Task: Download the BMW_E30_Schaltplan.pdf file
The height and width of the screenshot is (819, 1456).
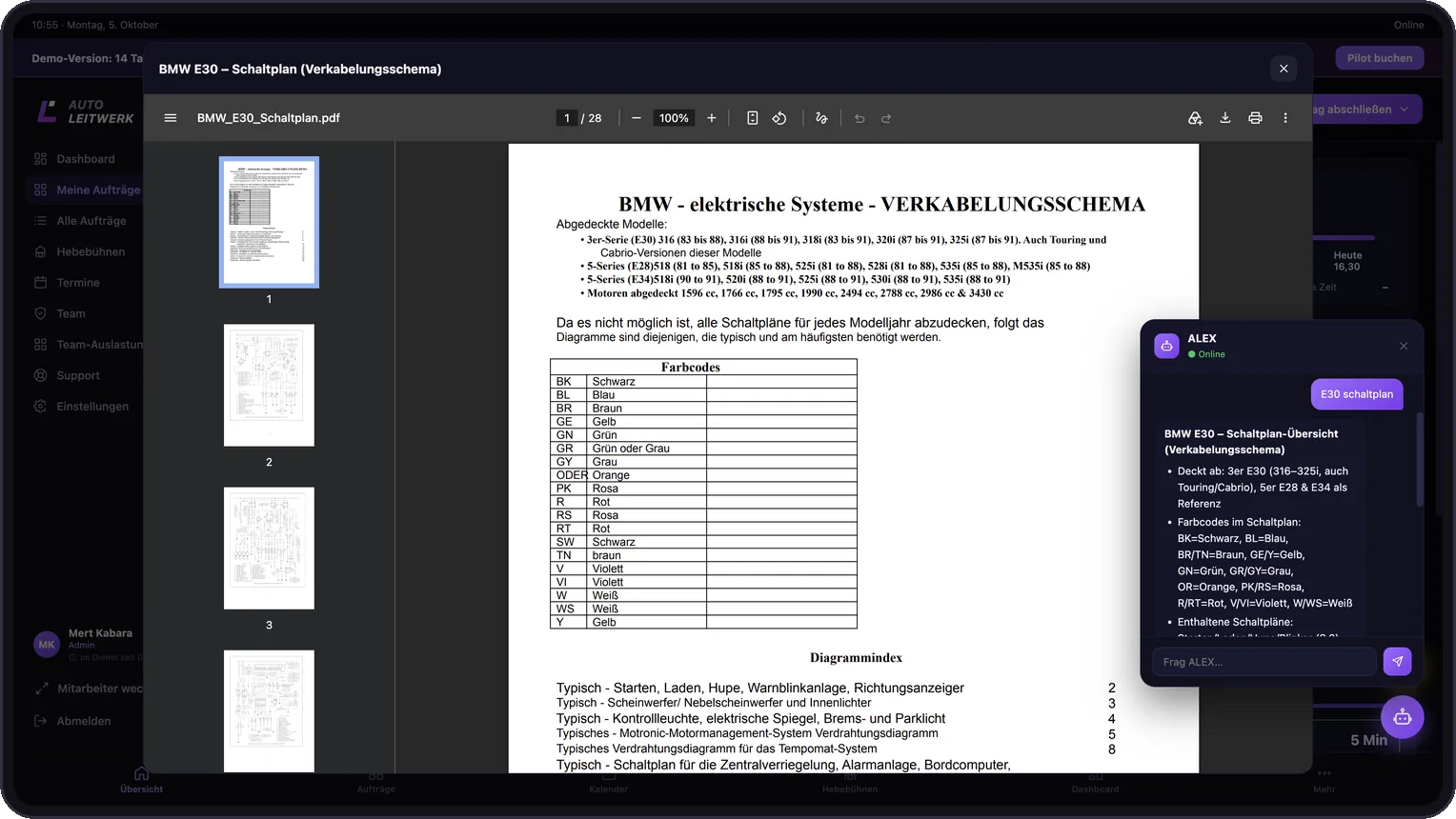Action: pos(1225,118)
